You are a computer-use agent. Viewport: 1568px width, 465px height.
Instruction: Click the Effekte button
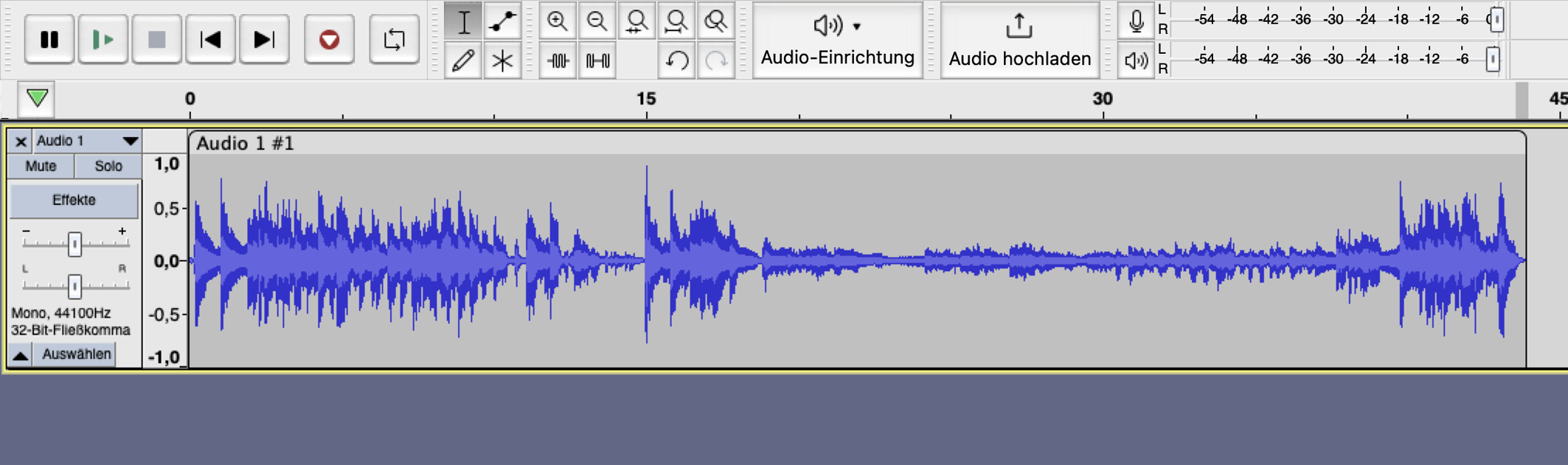(x=74, y=200)
